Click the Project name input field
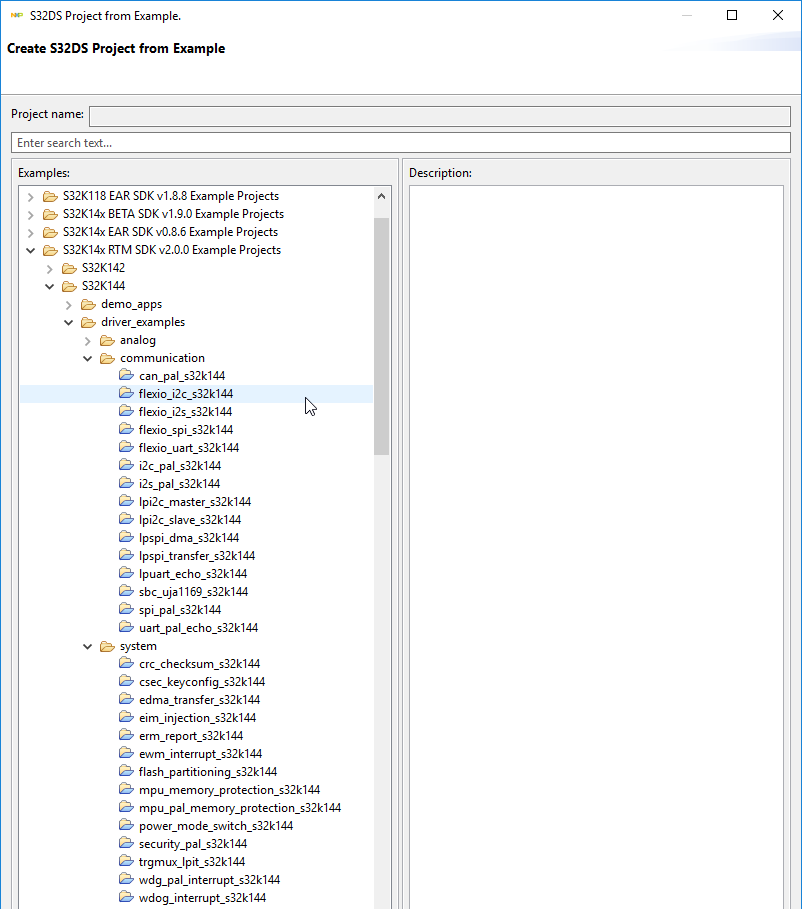The image size is (802, 909). pyautogui.click(x=440, y=116)
